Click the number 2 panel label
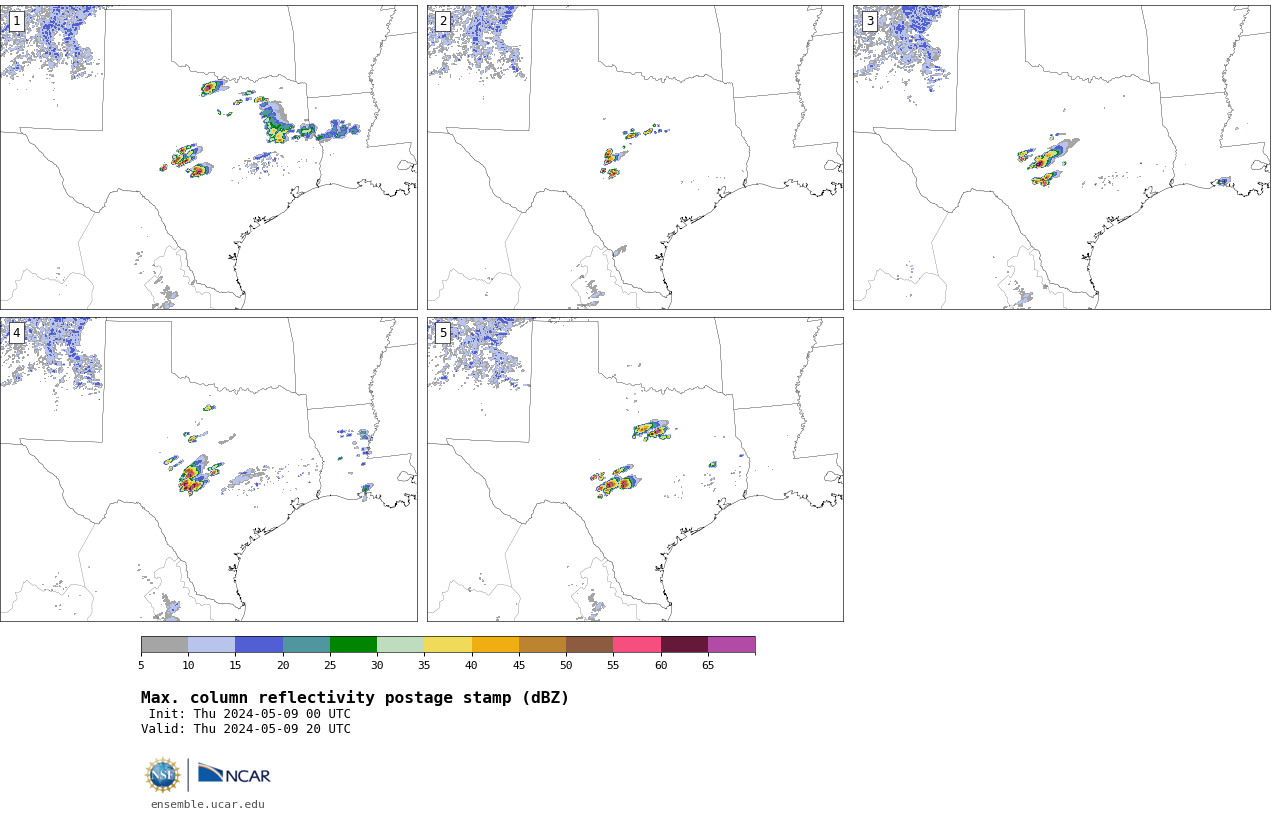Screen dimensions: 1280x815 point(443,21)
